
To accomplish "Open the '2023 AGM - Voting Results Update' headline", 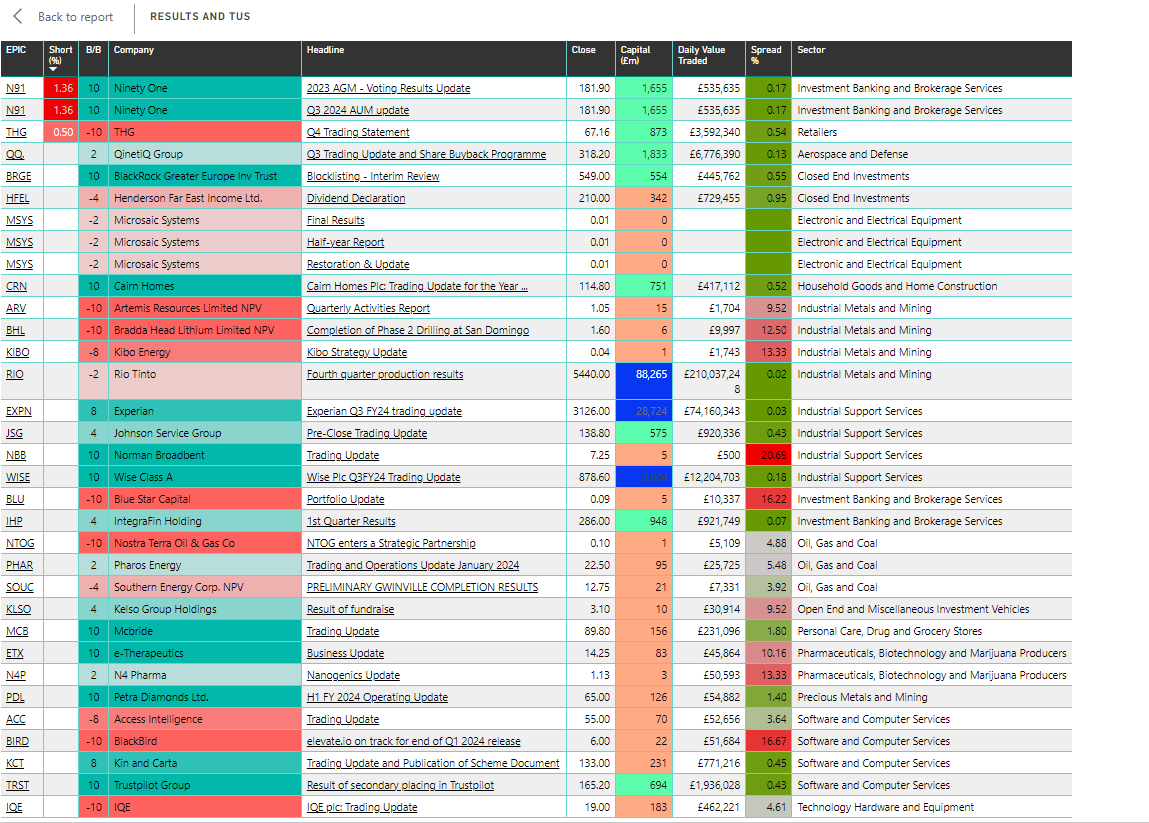I will click(389, 88).
